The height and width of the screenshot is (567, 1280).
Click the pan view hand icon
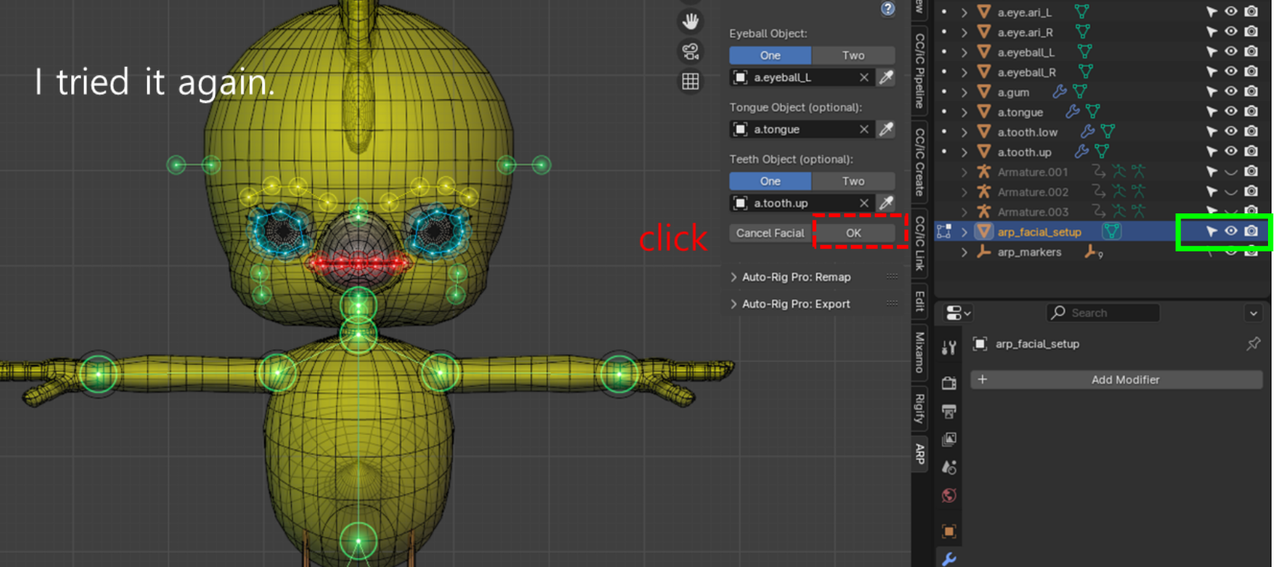[690, 21]
